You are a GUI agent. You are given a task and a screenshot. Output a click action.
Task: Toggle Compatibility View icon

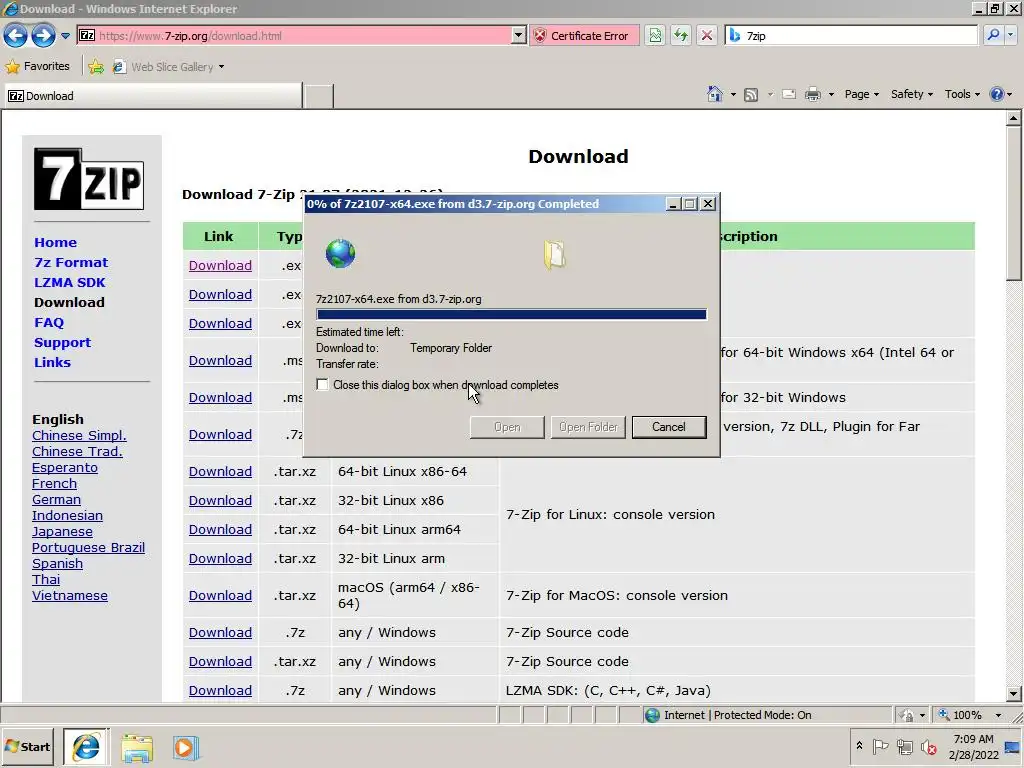pyautogui.click(x=655, y=36)
